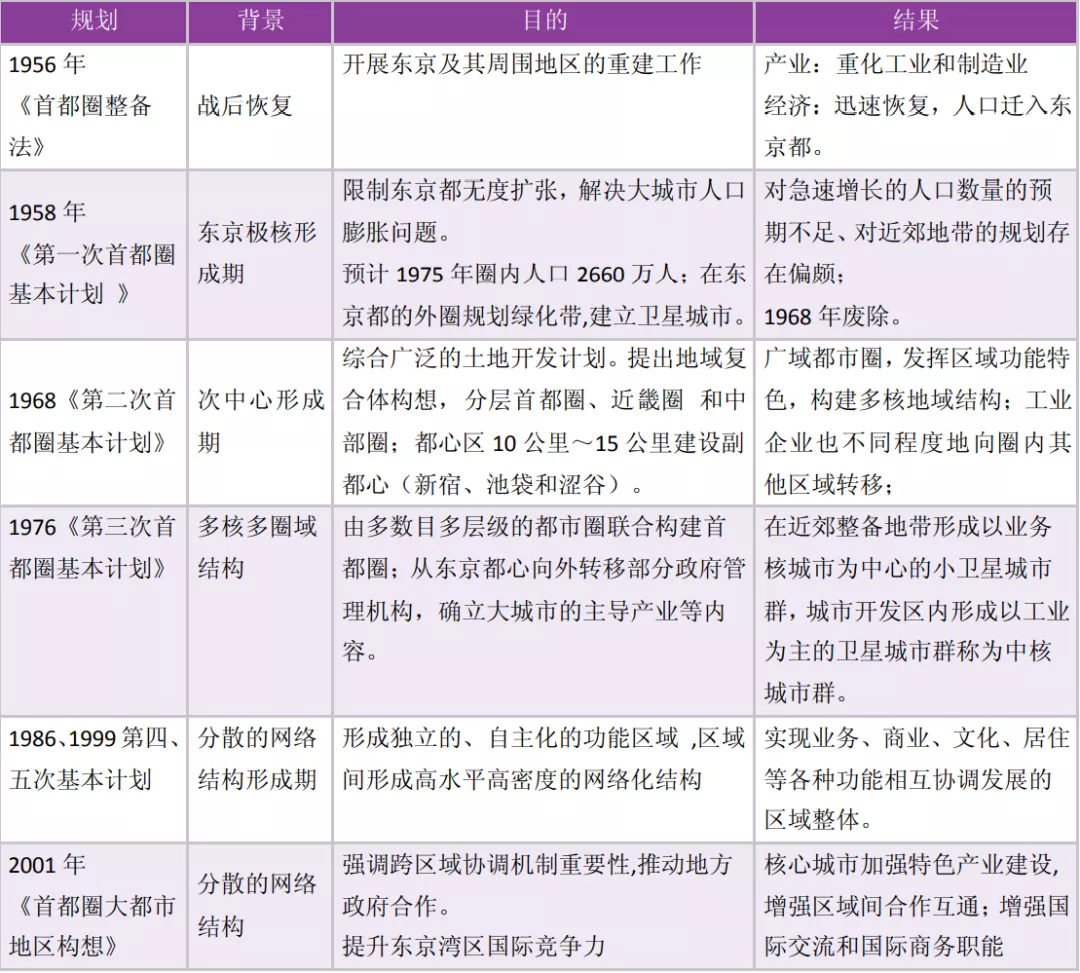This screenshot has width=1080, height=973.
Task: Select the 2001 年《首都圈大都市地区构想》 cell
Action: (x=94, y=906)
